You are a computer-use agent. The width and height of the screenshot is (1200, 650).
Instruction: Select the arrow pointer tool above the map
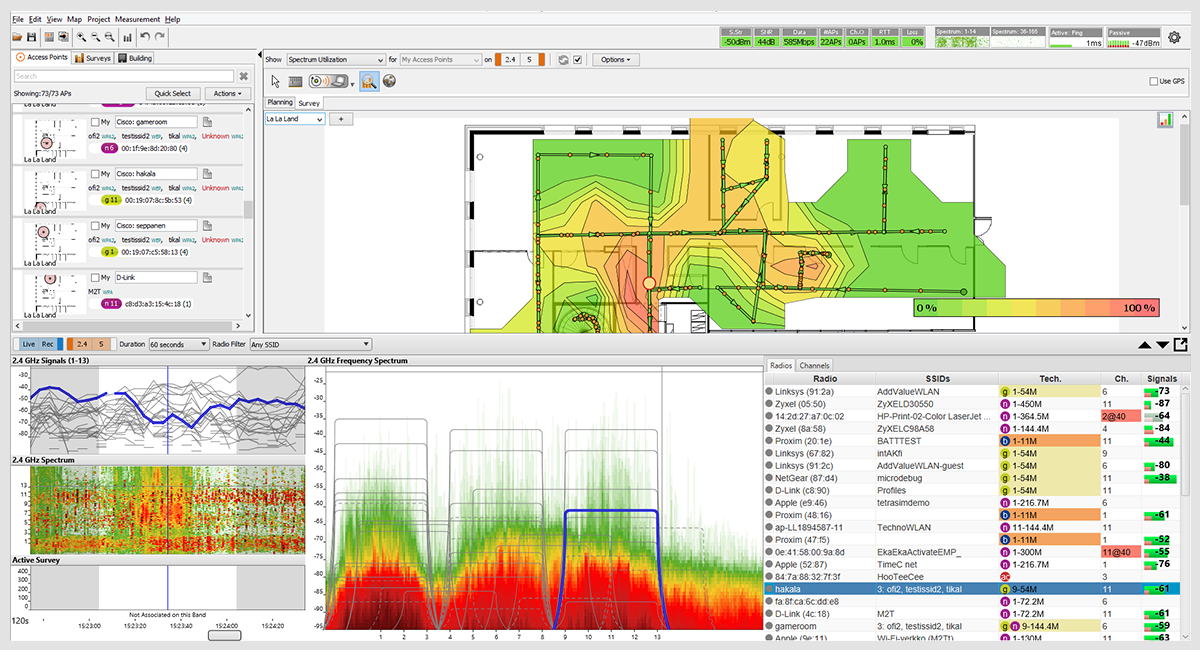point(276,81)
